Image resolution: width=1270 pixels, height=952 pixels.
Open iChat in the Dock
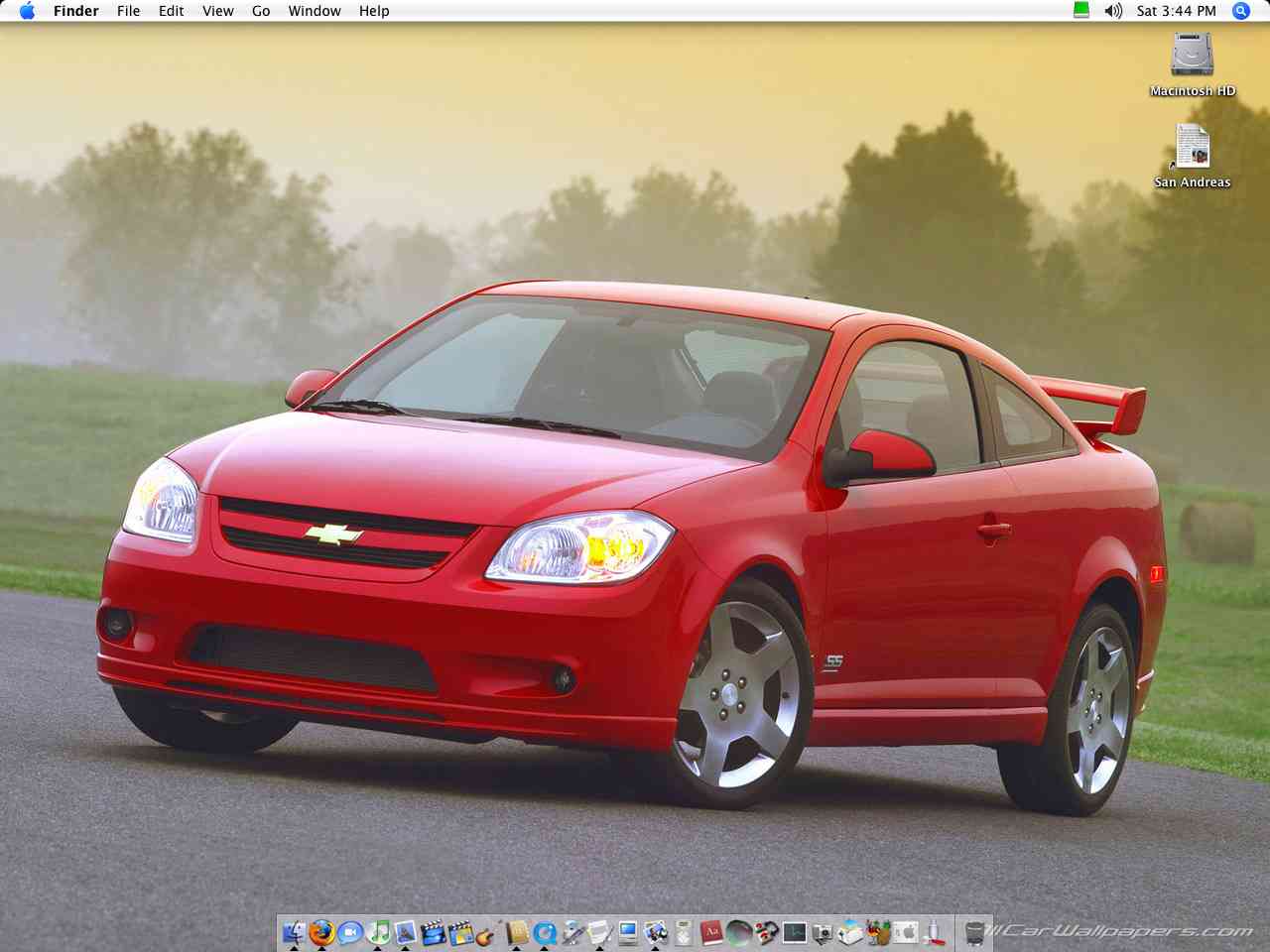click(x=350, y=932)
